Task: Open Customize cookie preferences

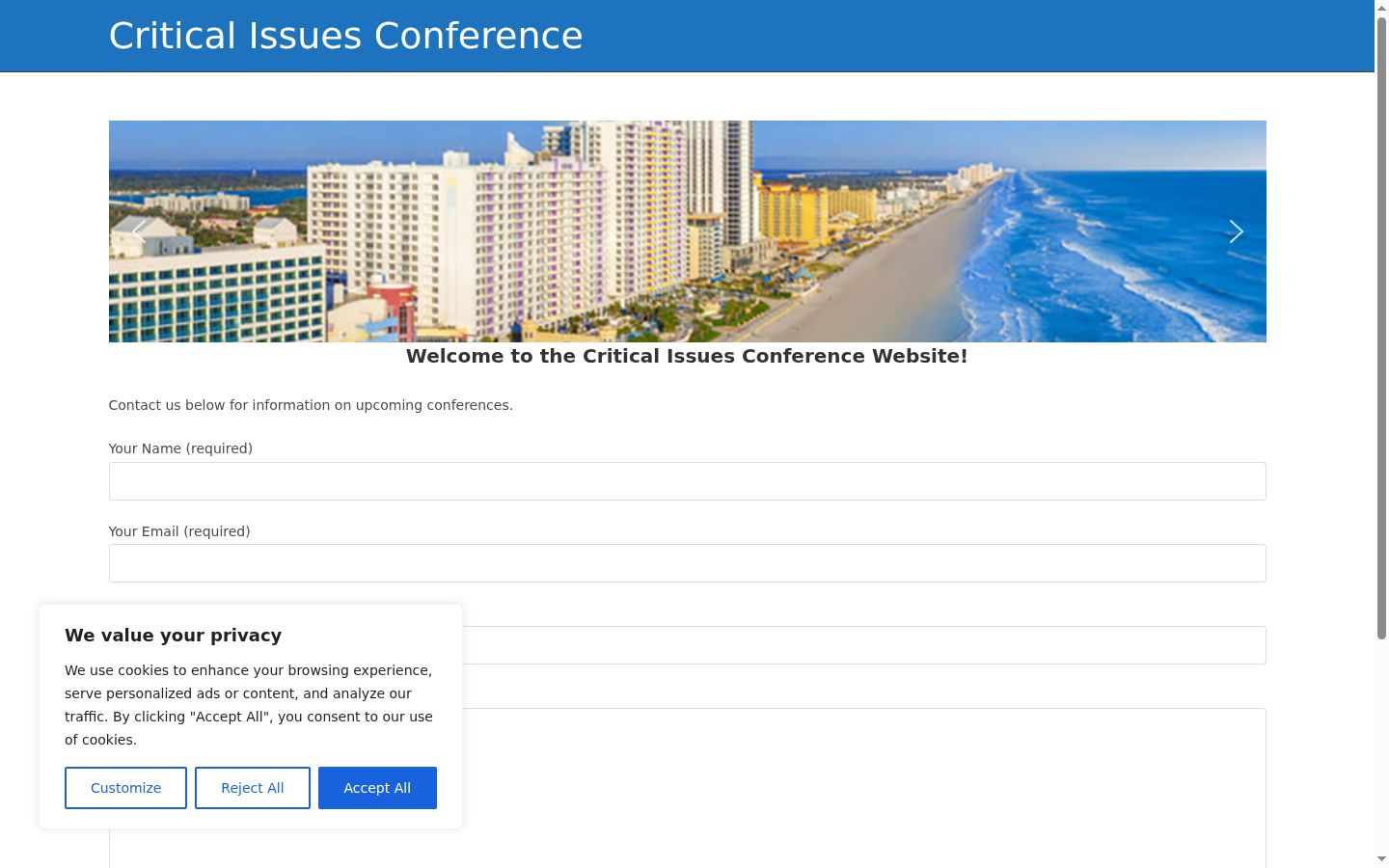Action: click(125, 788)
